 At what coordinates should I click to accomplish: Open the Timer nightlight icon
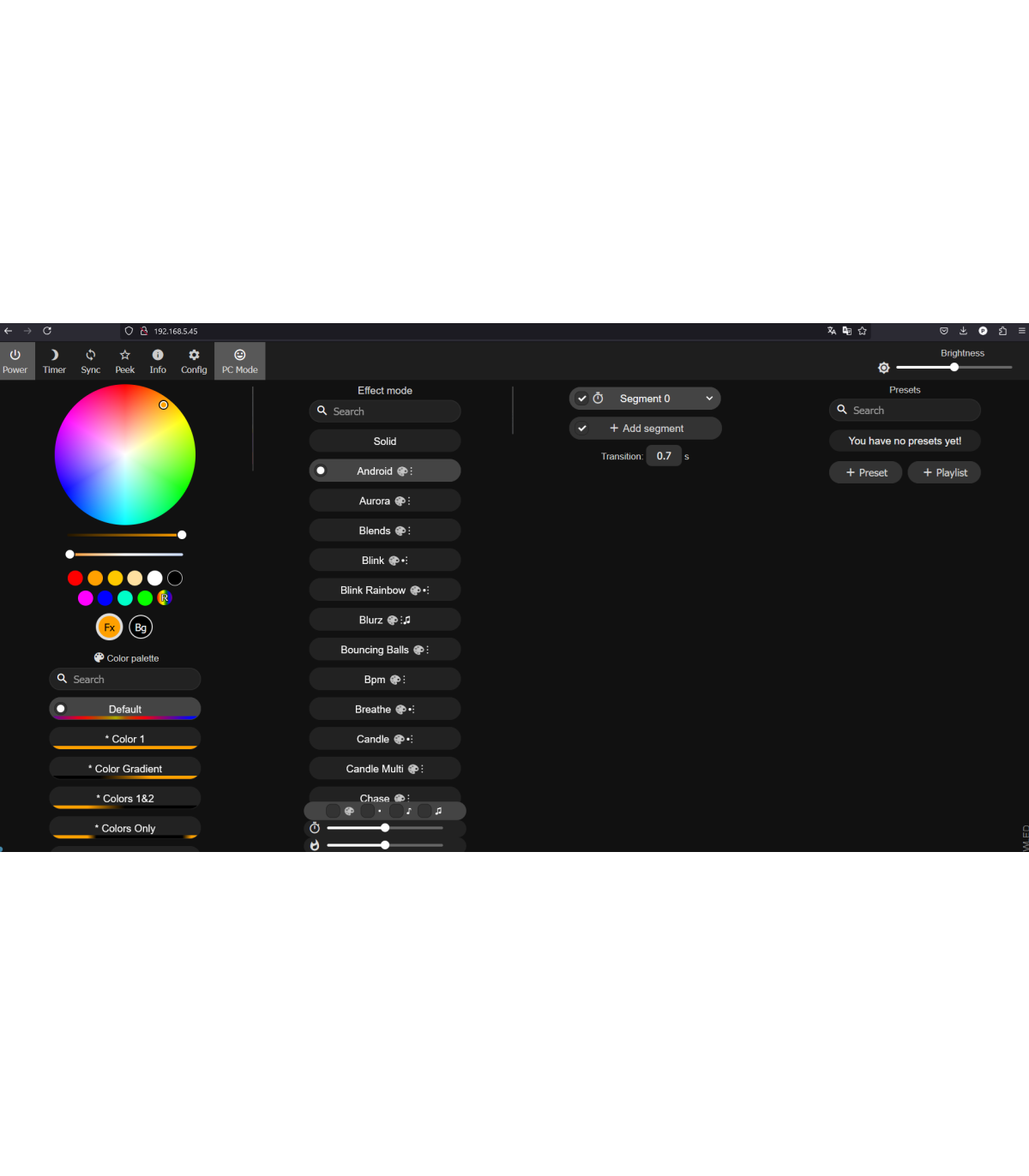(x=54, y=361)
